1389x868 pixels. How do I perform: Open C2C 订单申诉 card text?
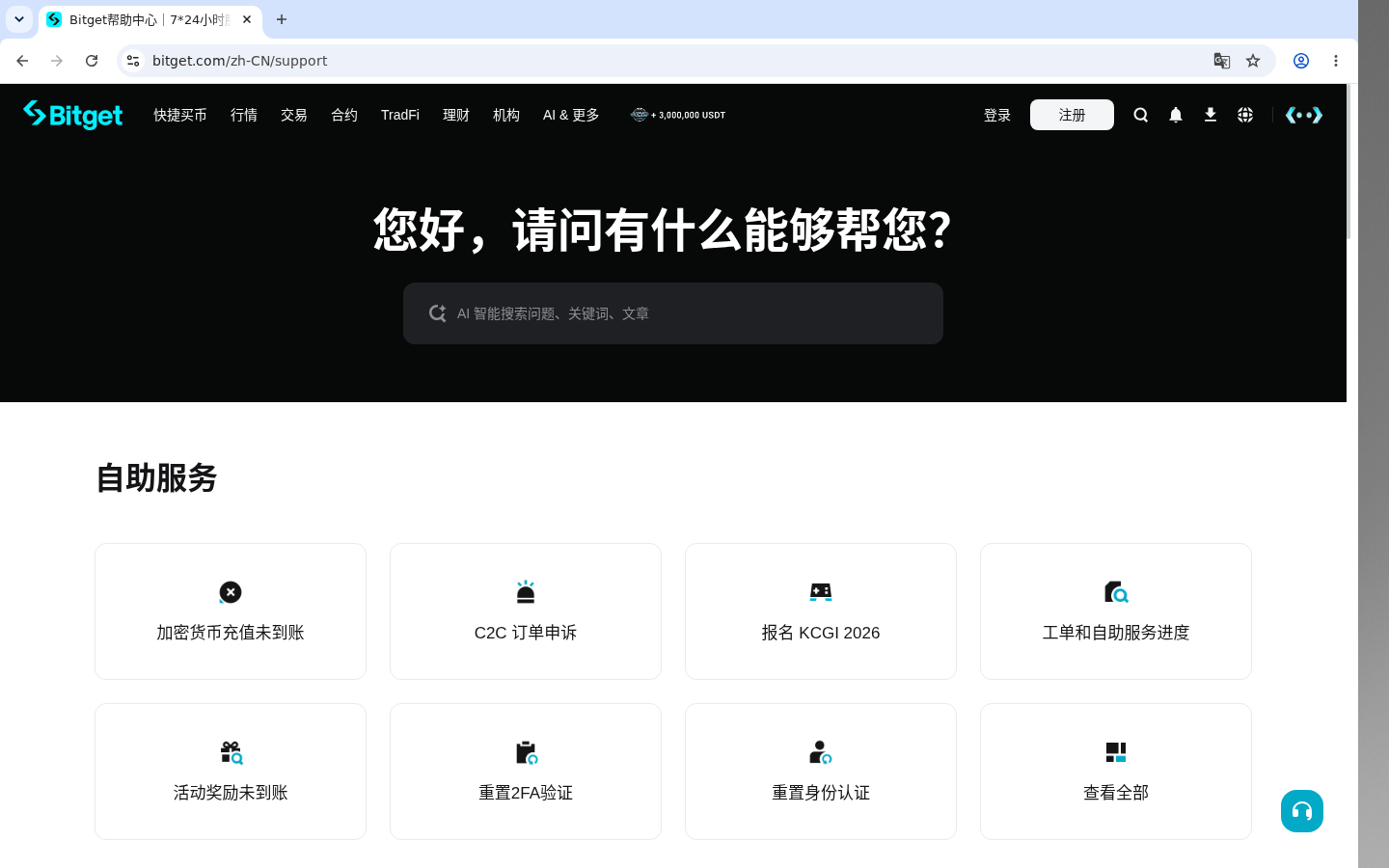pyautogui.click(x=526, y=633)
